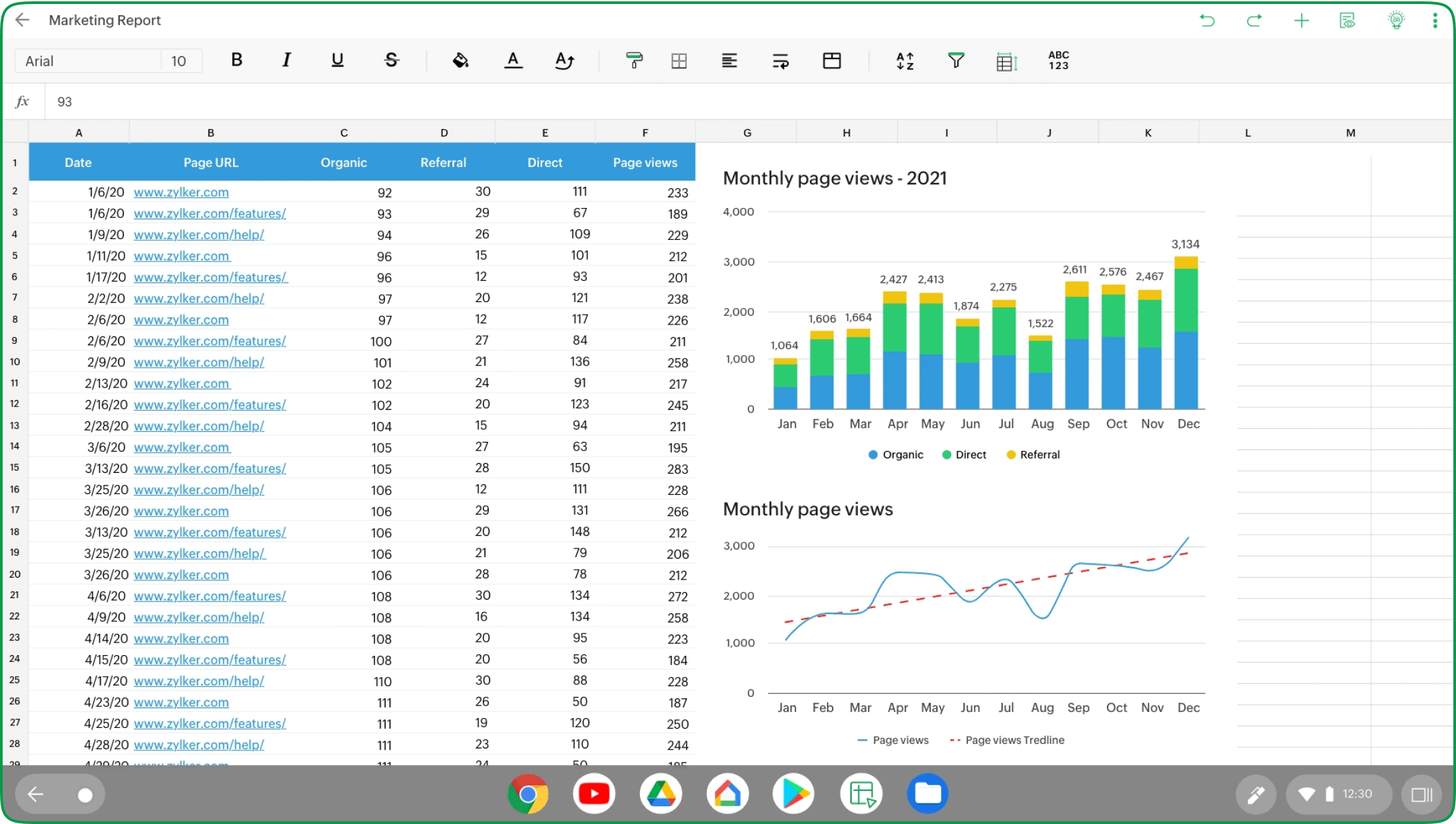
Task: Toggle strikethrough formatting
Action: tap(391, 60)
